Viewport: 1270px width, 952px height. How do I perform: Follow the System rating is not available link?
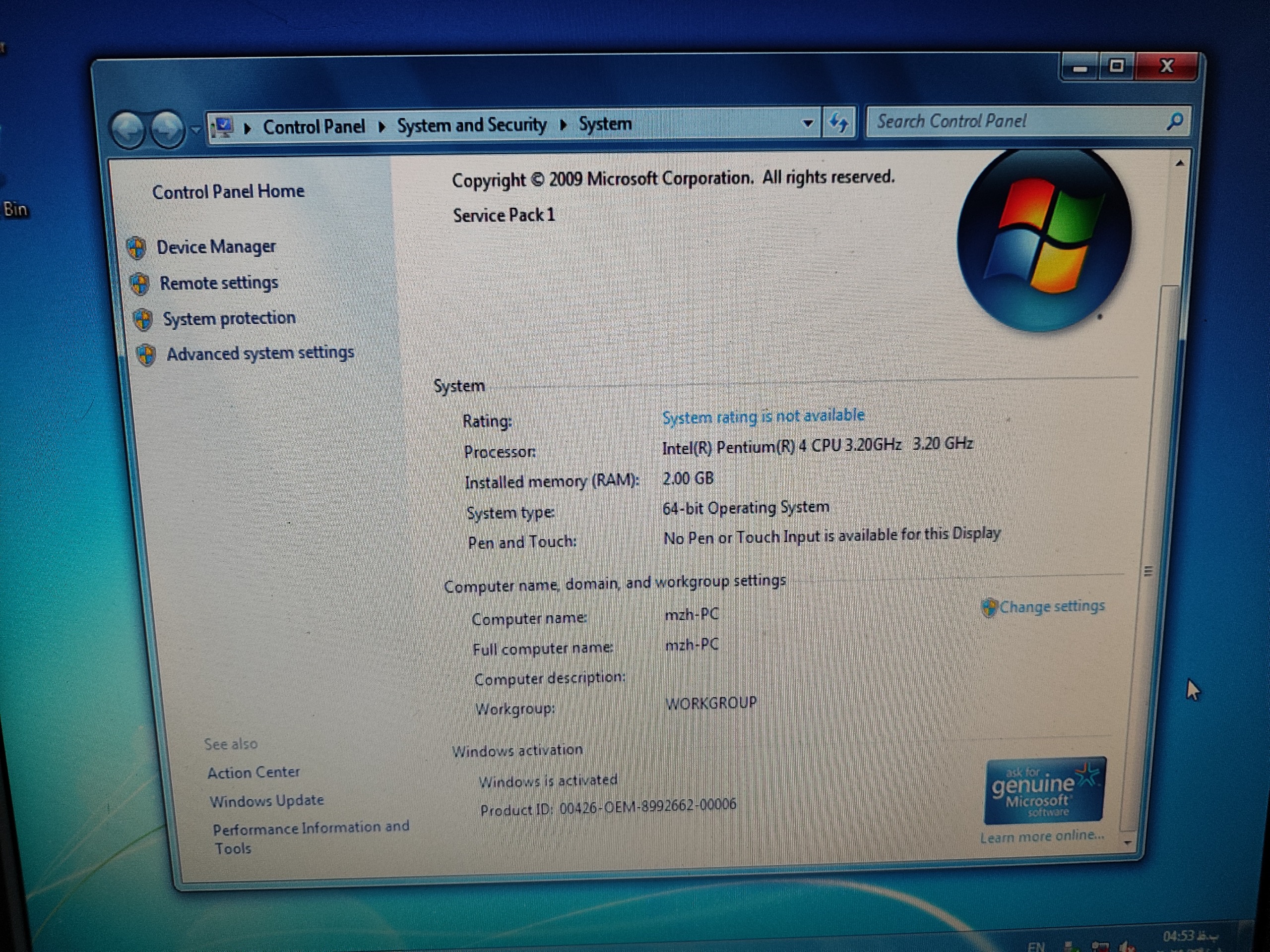tap(763, 416)
